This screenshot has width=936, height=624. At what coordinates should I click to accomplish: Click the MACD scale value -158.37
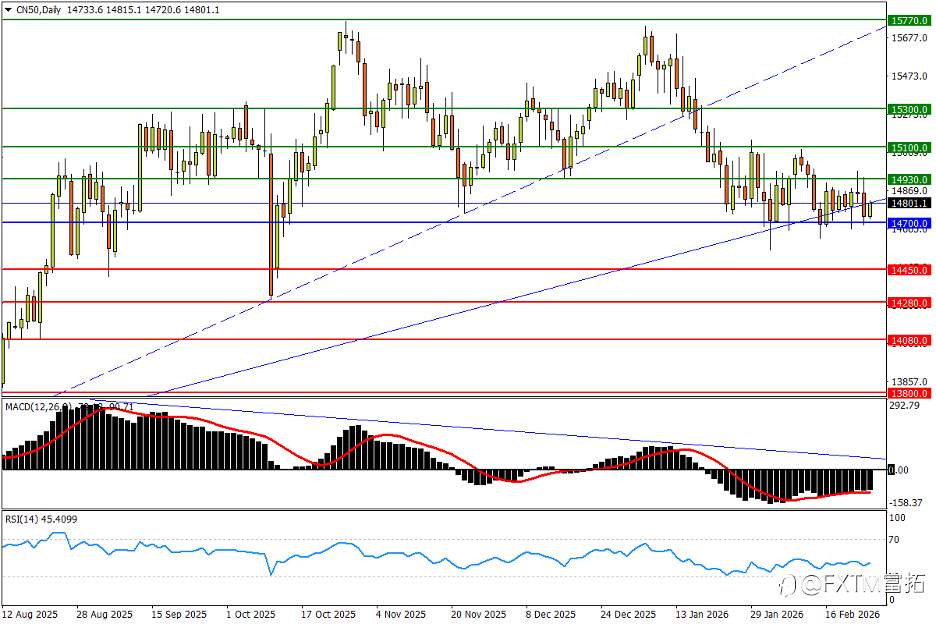coord(906,503)
